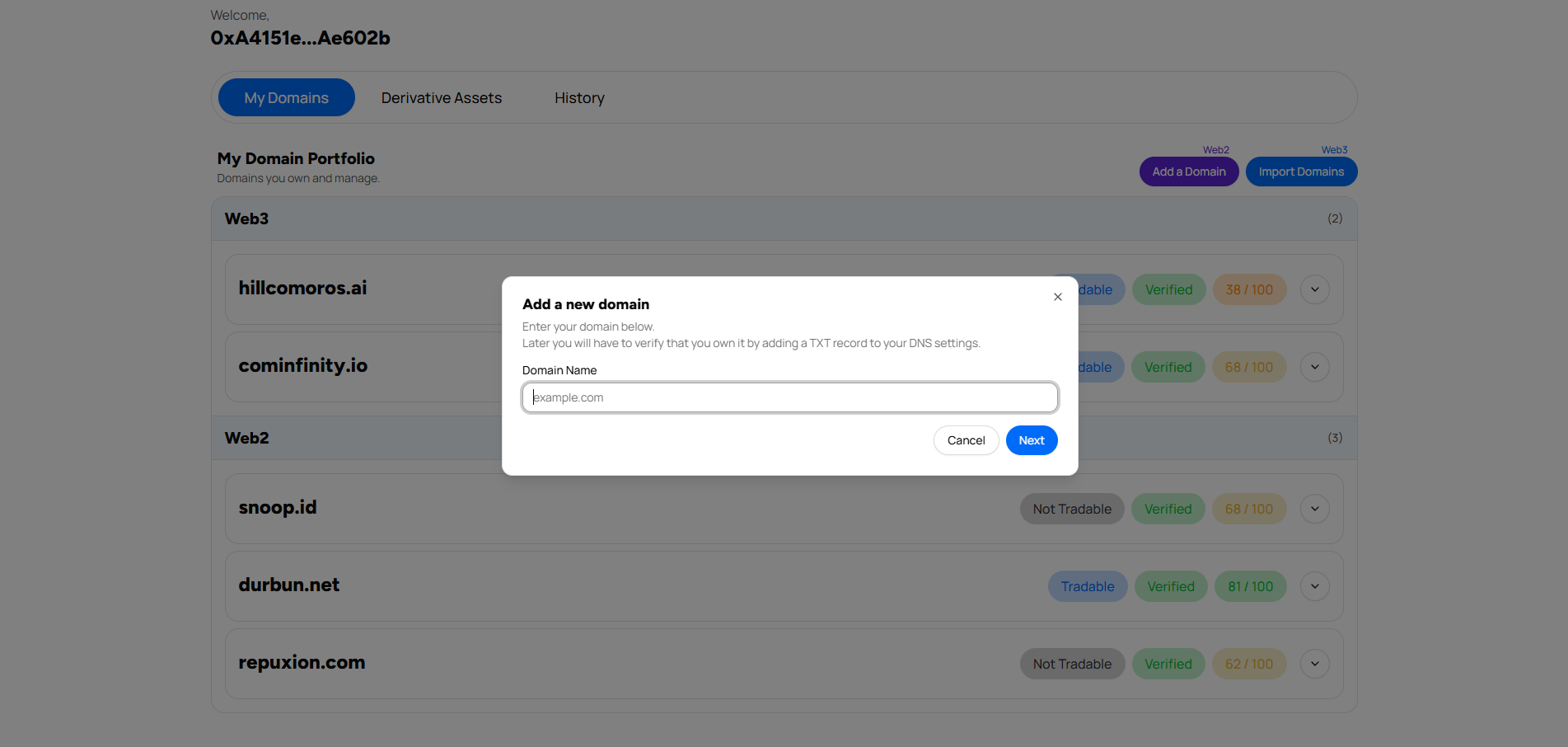
Task: Open the durbun.net domain name
Action: point(288,585)
